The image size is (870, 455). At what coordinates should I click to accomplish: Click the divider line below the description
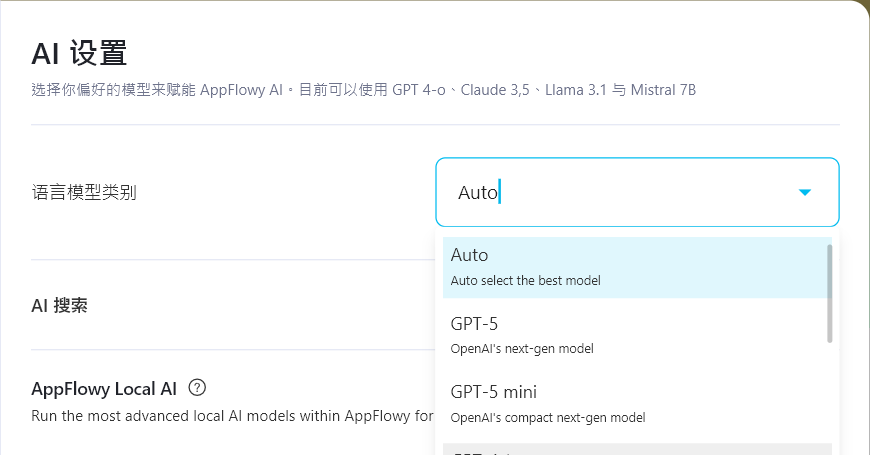[x=435, y=125]
